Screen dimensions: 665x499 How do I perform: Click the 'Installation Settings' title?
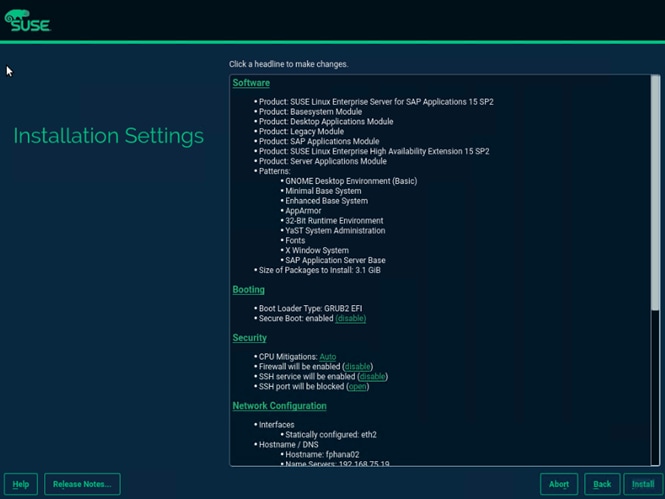click(109, 136)
